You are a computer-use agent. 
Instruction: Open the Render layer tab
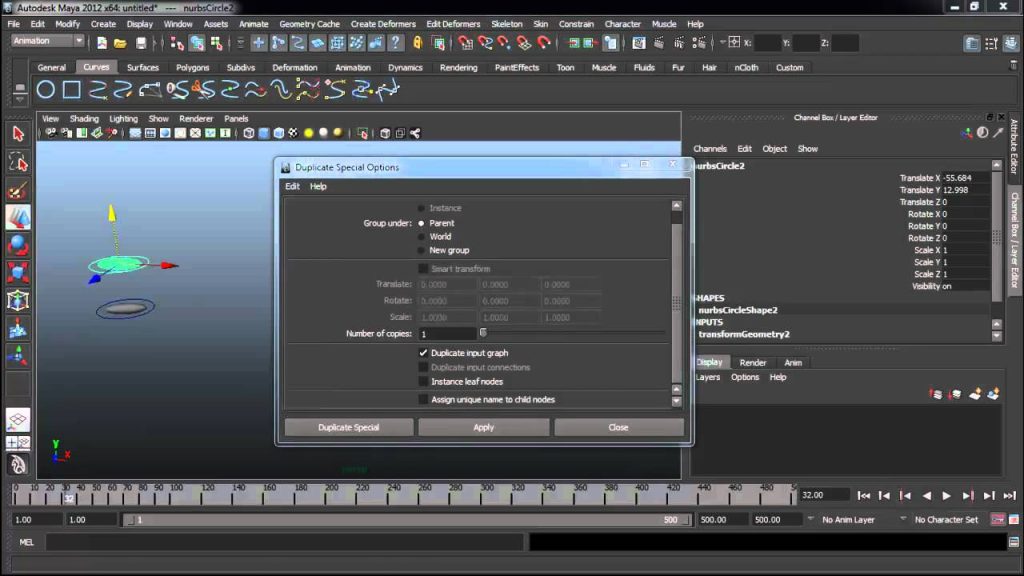click(x=752, y=362)
